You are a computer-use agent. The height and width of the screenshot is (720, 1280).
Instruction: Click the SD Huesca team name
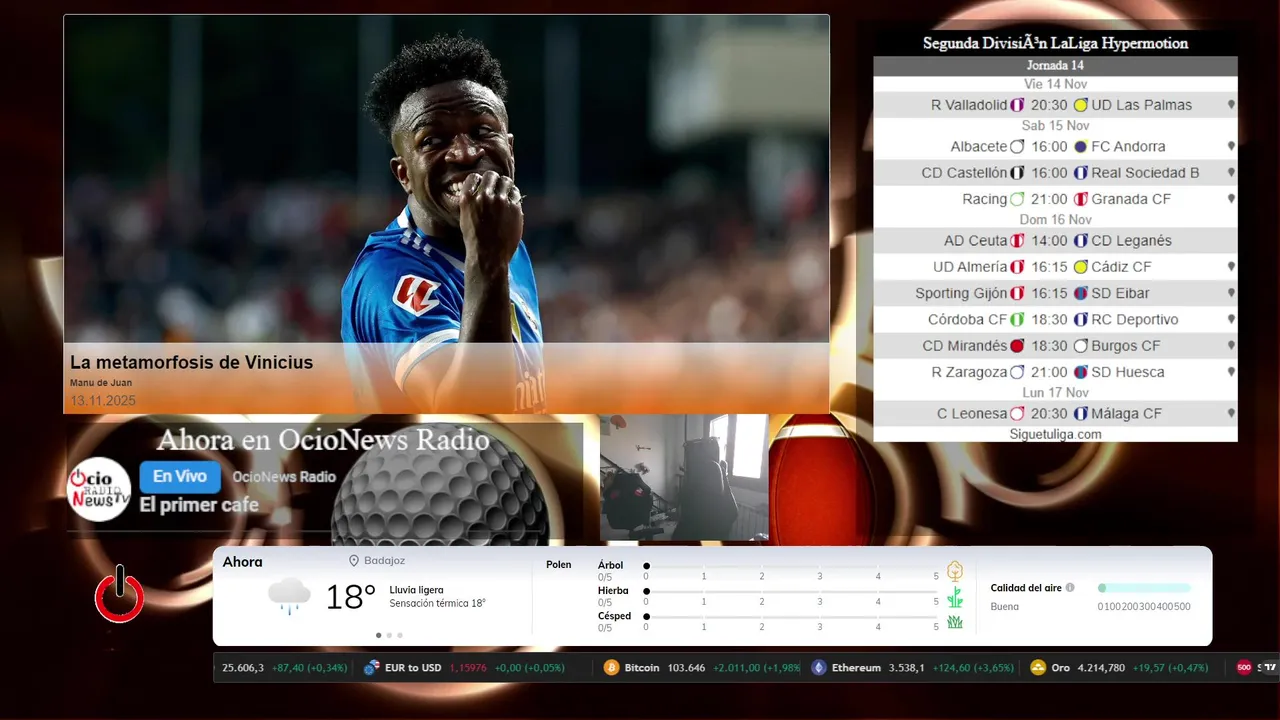tap(1128, 372)
